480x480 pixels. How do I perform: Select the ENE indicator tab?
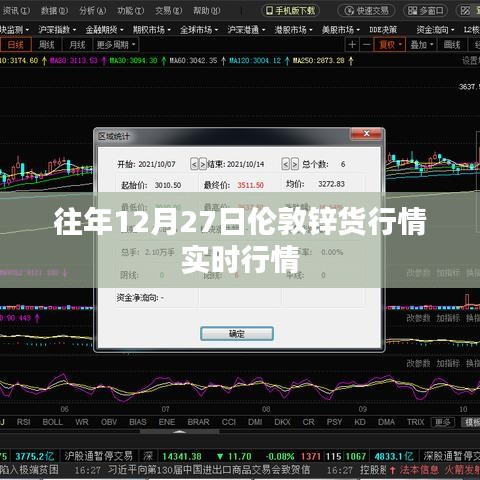coord(167,422)
